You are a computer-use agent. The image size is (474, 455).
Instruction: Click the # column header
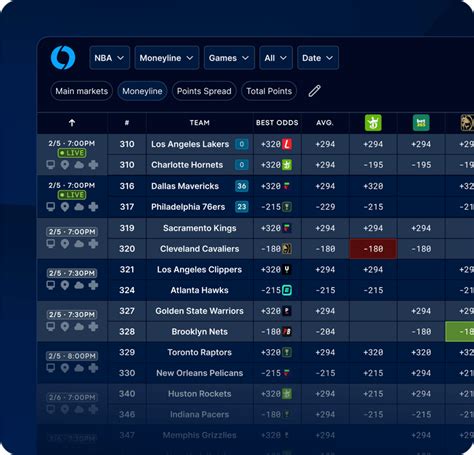coord(127,123)
